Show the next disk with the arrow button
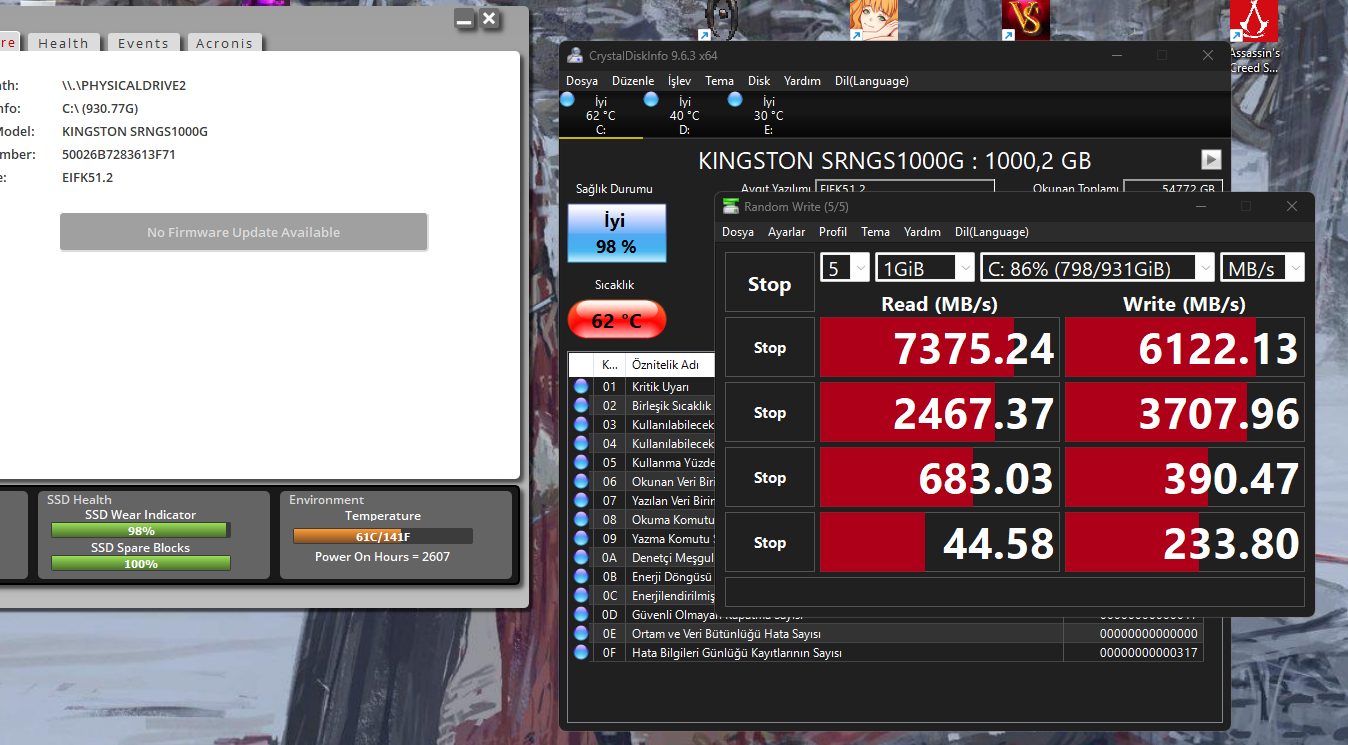 (1211, 159)
